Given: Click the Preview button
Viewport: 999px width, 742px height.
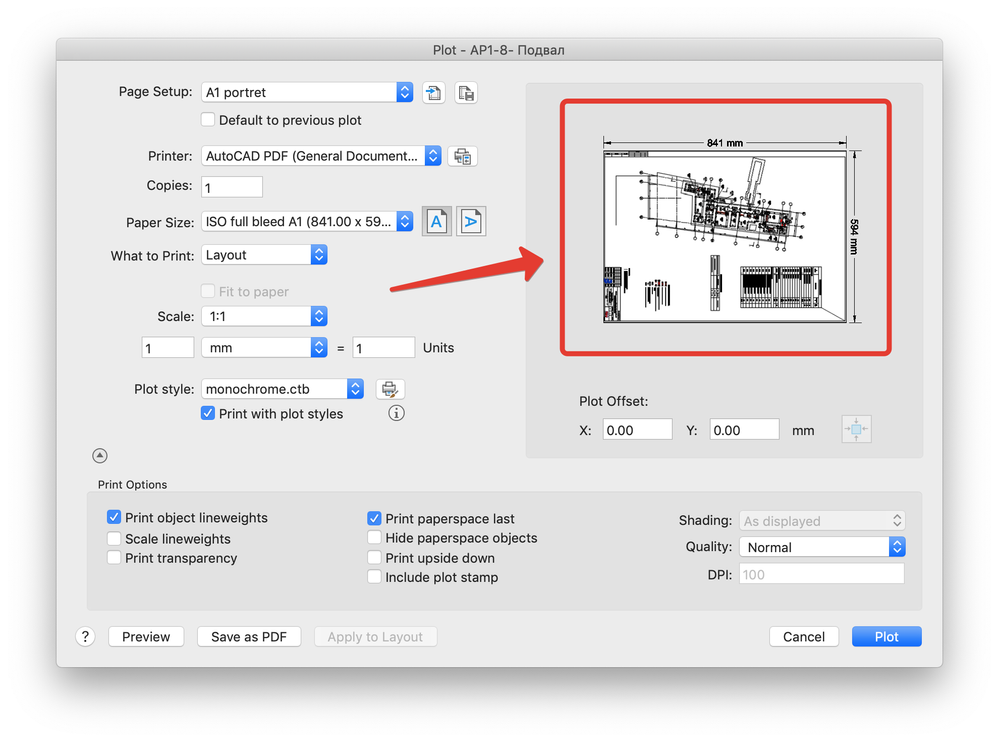Looking at the screenshot, I should pyautogui.click(x=146, y=637).
